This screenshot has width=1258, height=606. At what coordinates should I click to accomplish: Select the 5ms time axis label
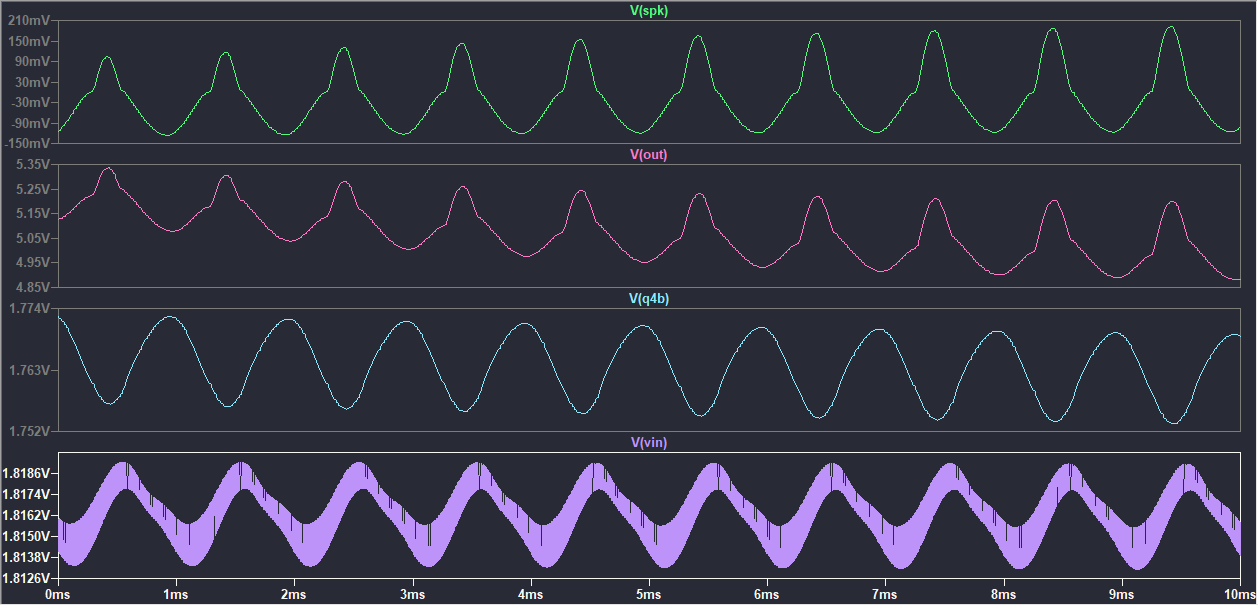[649, 594]
